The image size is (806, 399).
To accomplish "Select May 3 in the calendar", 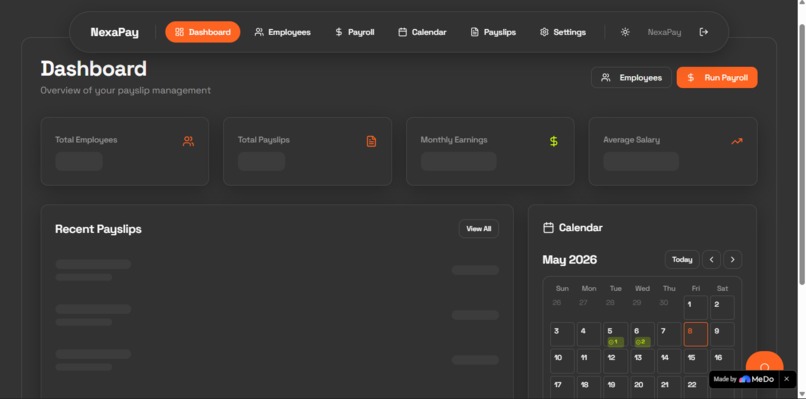I will [562, 334].
